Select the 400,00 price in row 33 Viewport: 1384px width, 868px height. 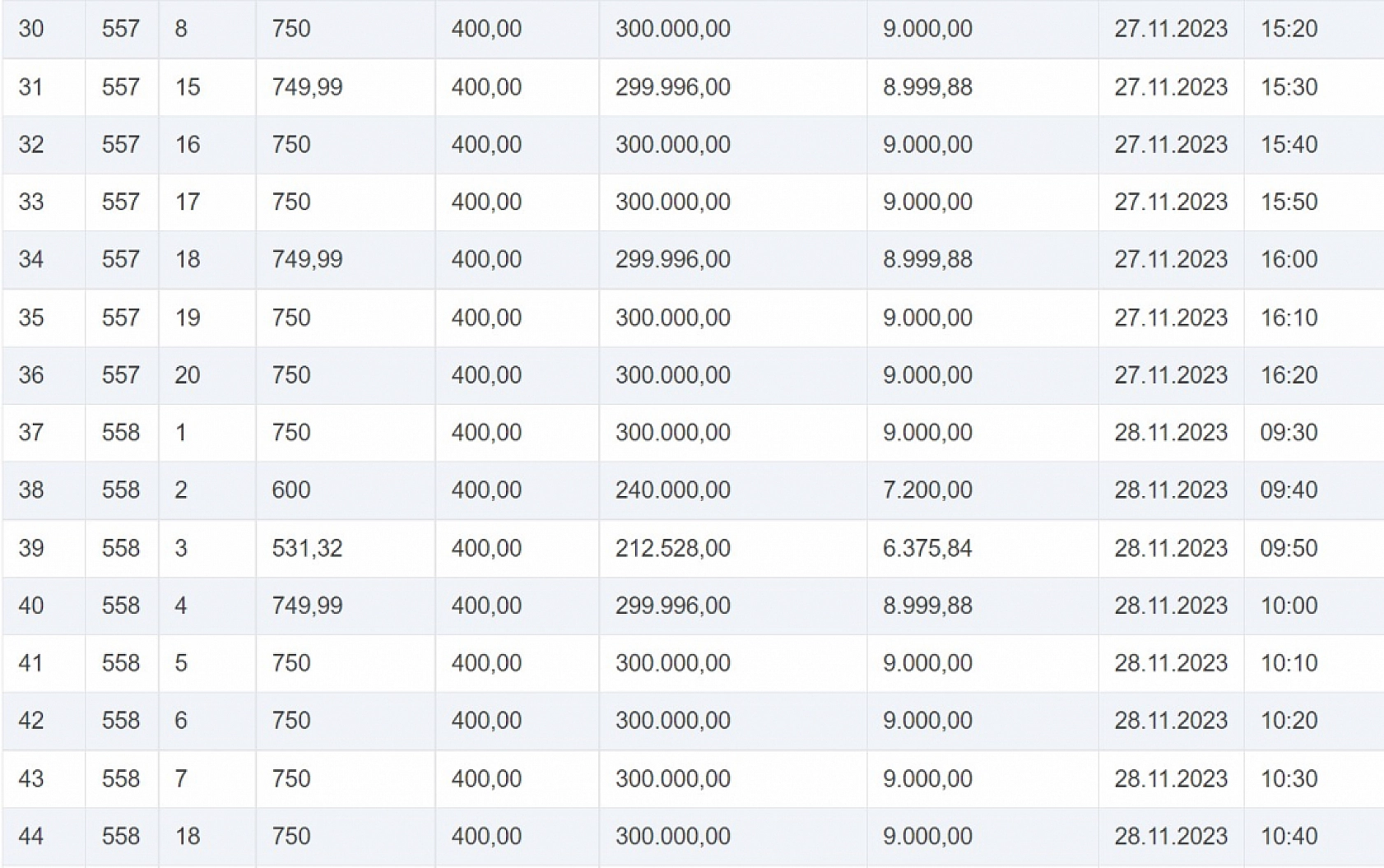(x=486, y=202)
